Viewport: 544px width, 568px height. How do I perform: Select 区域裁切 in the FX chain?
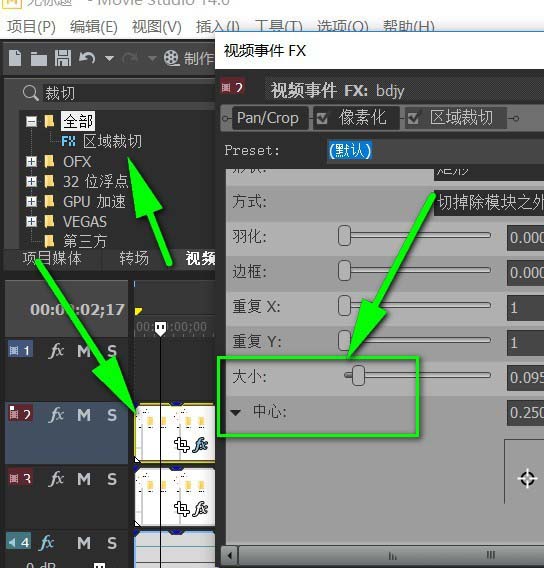[461, 118]
